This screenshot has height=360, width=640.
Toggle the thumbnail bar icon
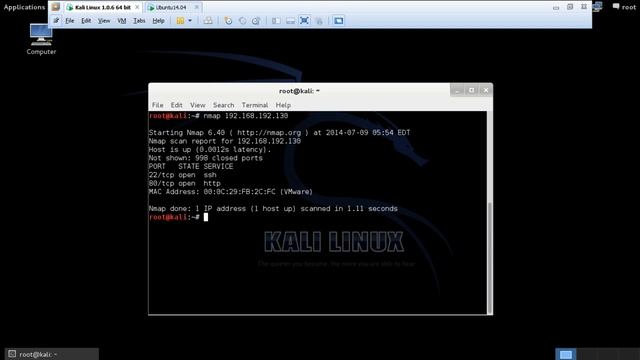coord(290,20)
